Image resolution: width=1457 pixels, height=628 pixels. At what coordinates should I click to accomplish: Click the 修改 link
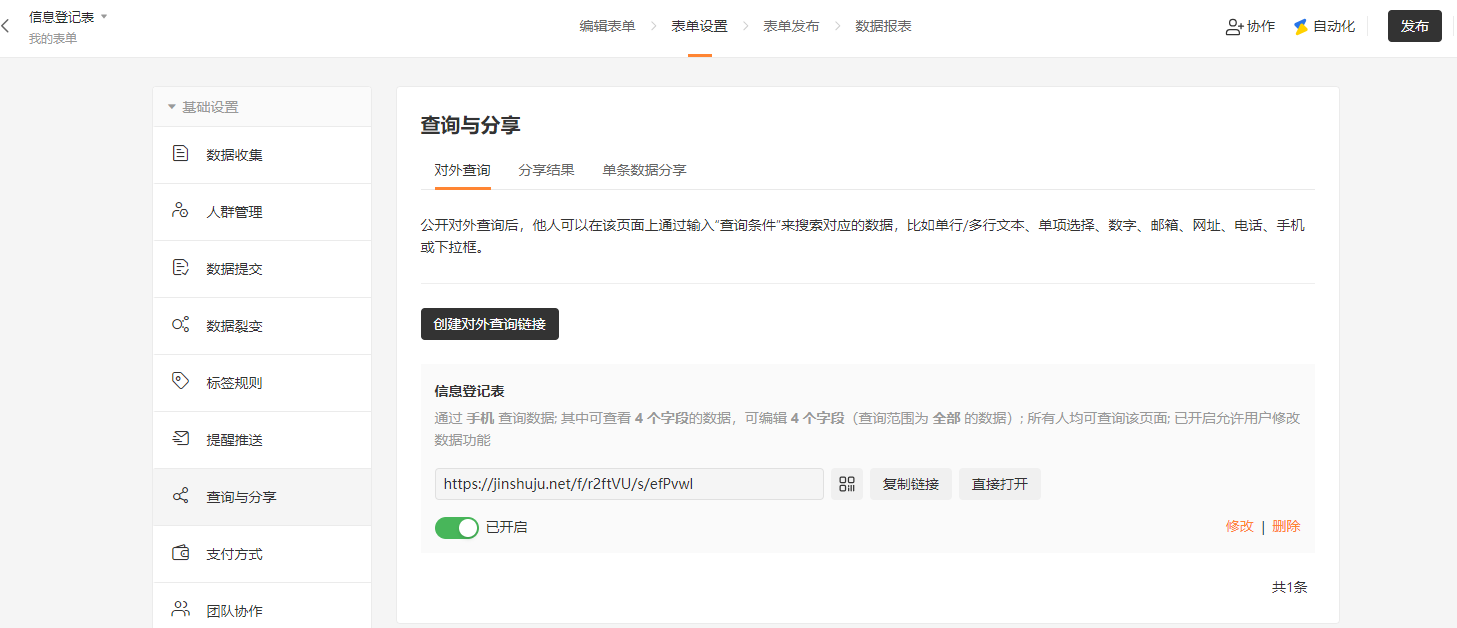pyautogui.click(x=1240, y=526)
